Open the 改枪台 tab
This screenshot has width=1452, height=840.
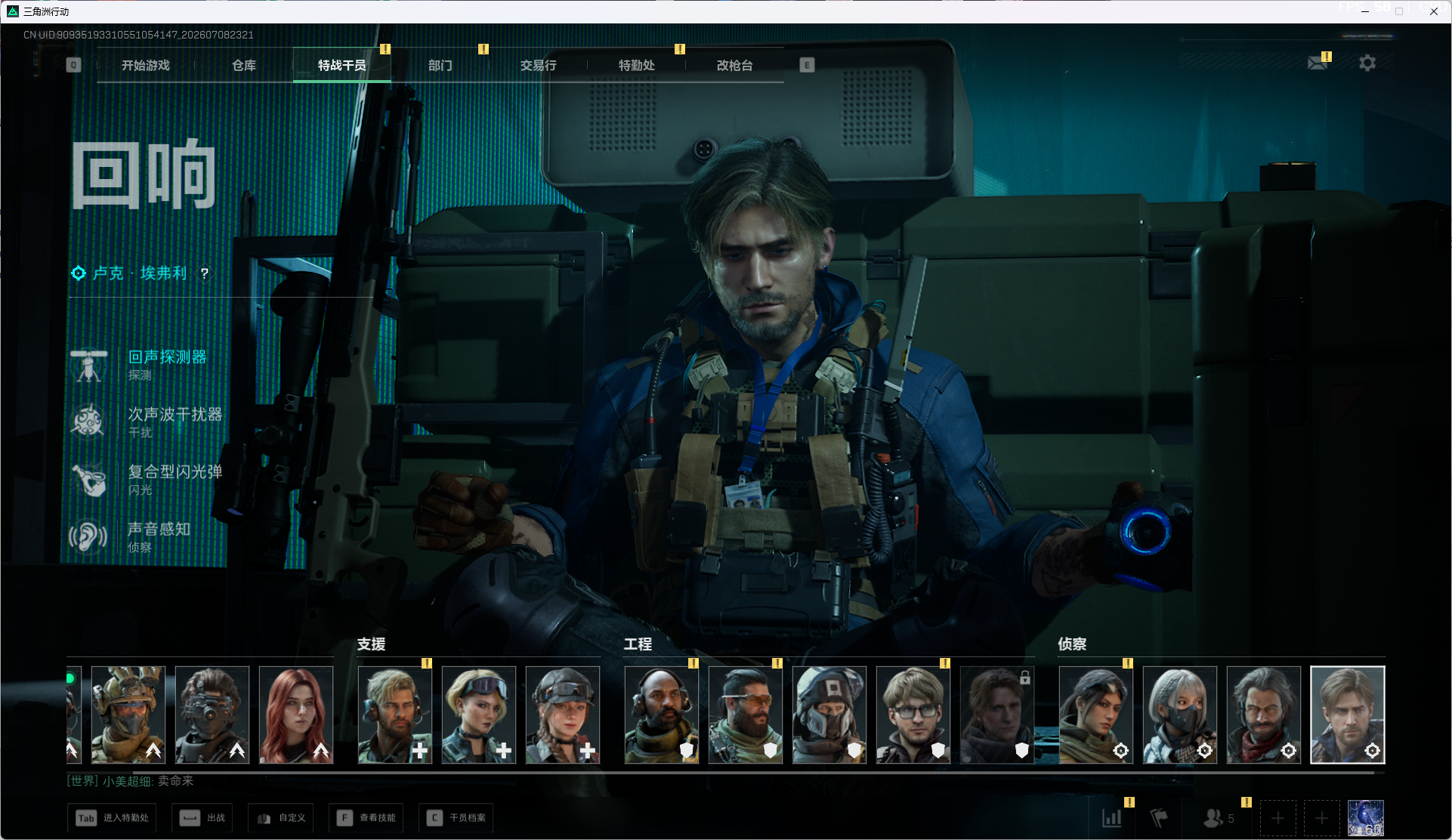pos(734,66)
